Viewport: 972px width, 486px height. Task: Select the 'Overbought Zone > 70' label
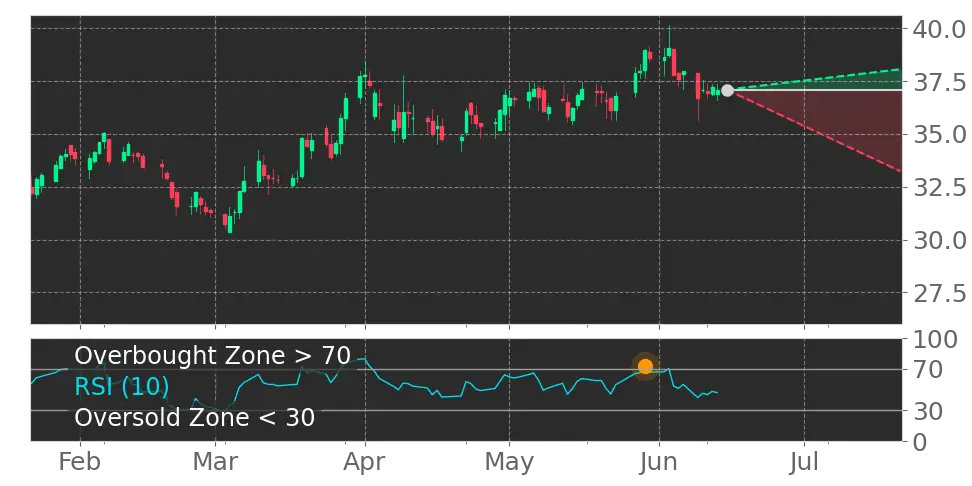tap(212, 356)
